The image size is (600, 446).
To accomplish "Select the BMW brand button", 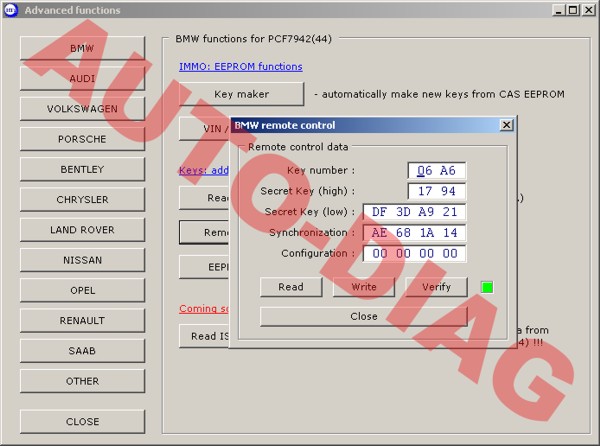I will pos(82,48).
